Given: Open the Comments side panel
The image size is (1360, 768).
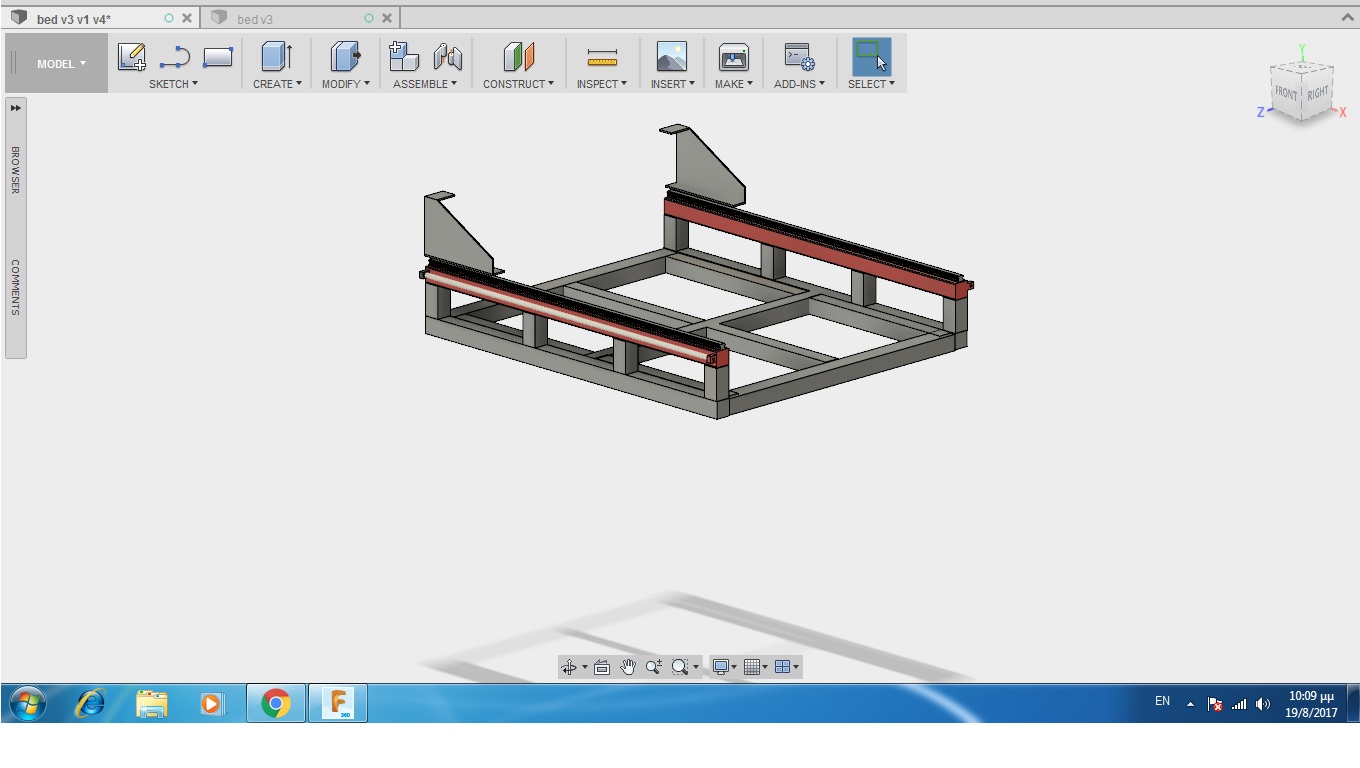Looking at the screenshot, I should coord(16,288).
